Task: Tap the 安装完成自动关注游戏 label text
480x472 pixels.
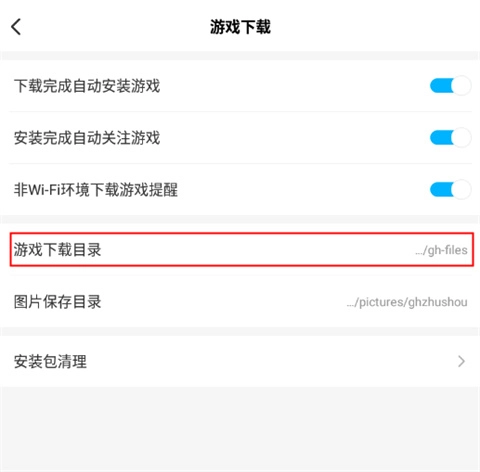Action: (x=87, y=138)
